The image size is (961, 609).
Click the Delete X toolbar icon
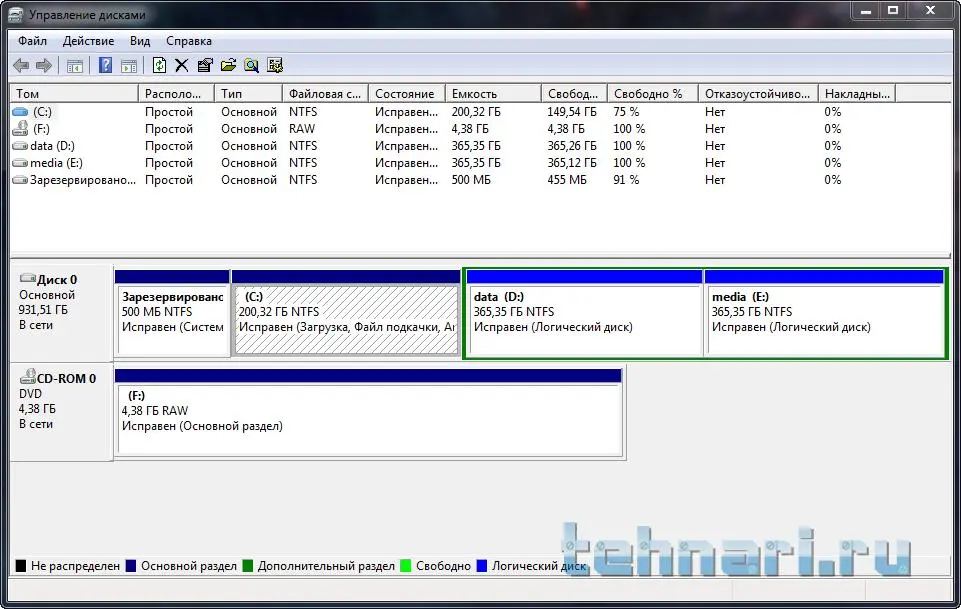point(181,65)
